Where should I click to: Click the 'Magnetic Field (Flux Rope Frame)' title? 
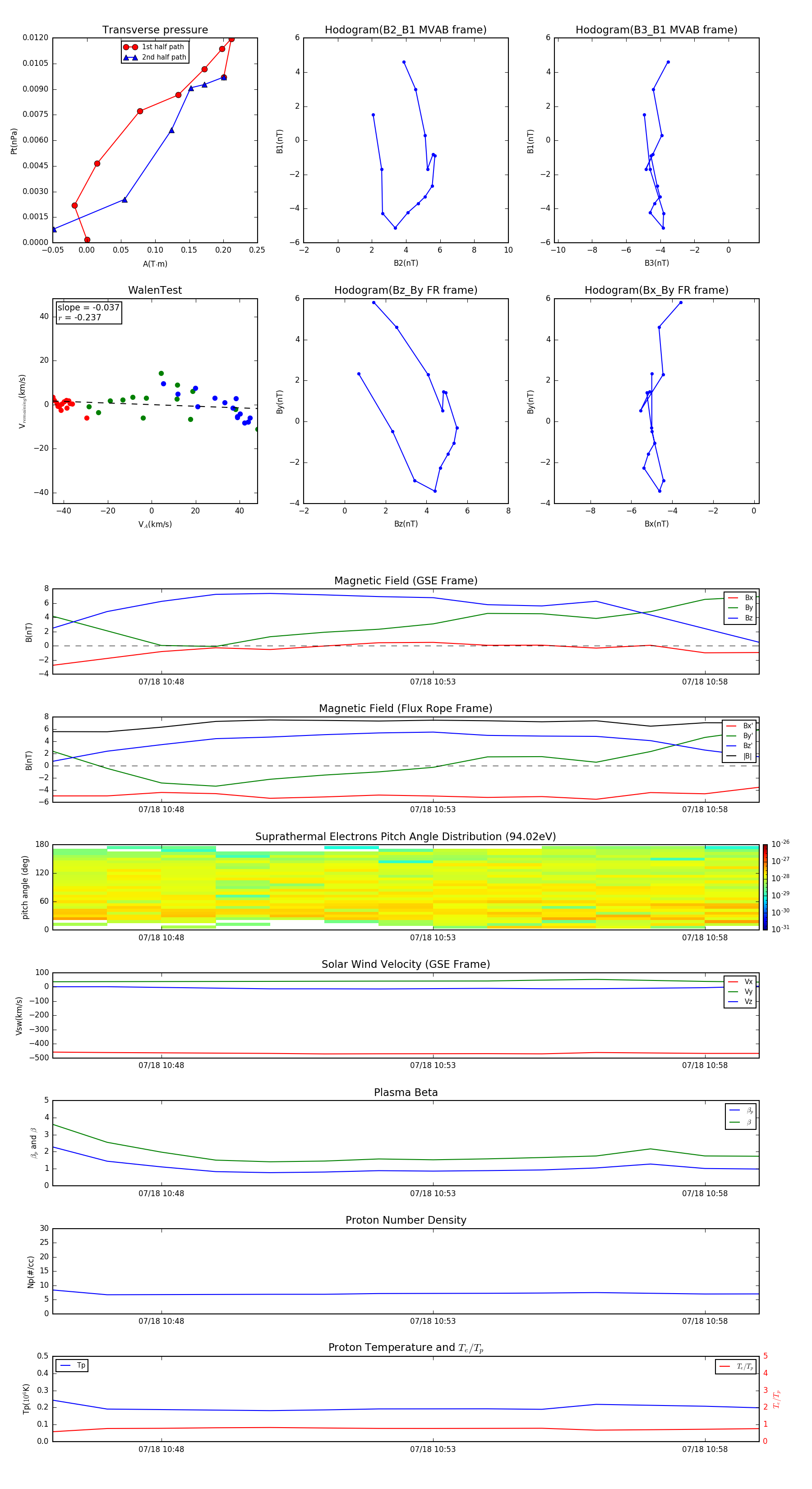point(406,709)
